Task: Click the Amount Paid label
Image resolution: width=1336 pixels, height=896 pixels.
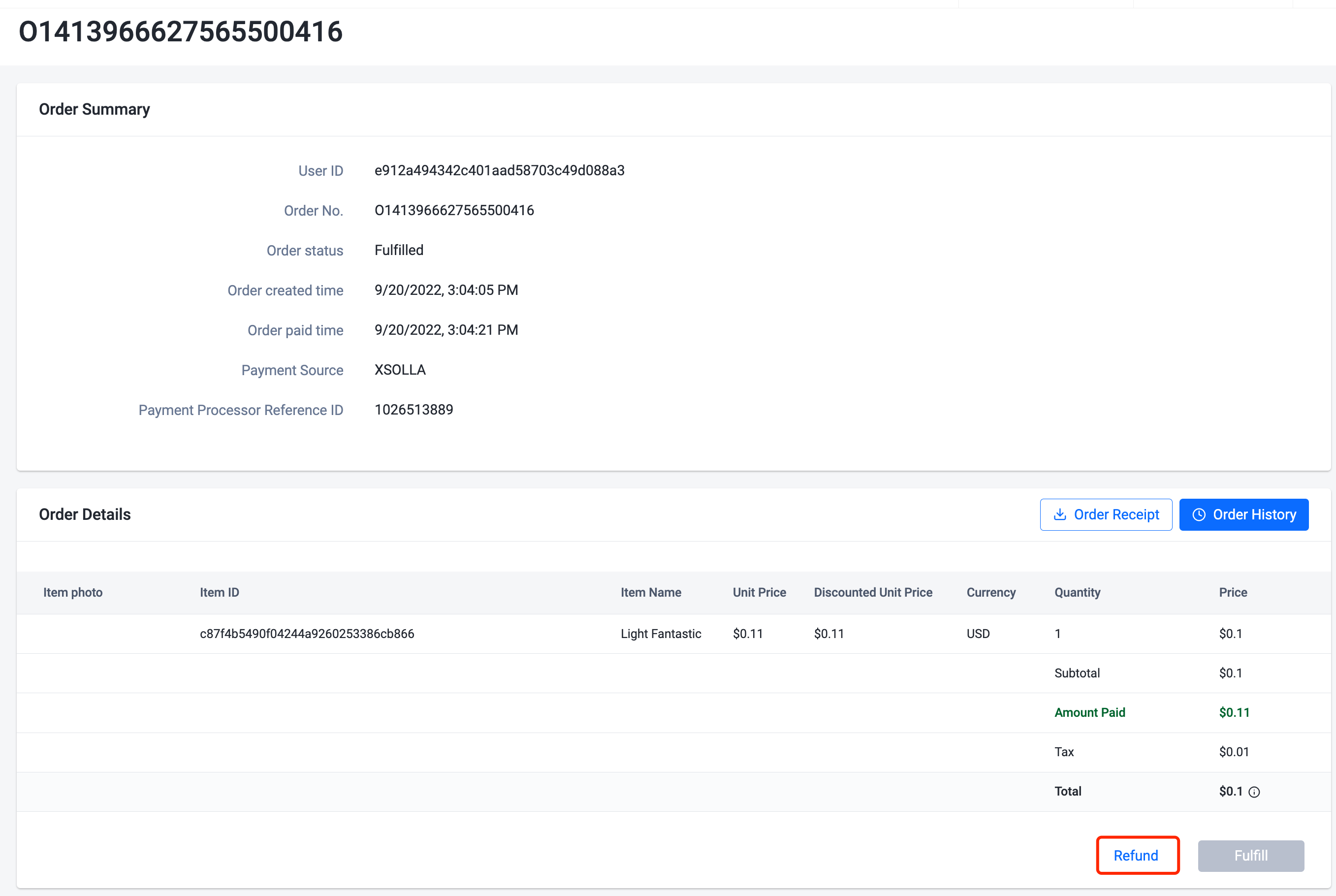Action: click(x=1089, y=712)
